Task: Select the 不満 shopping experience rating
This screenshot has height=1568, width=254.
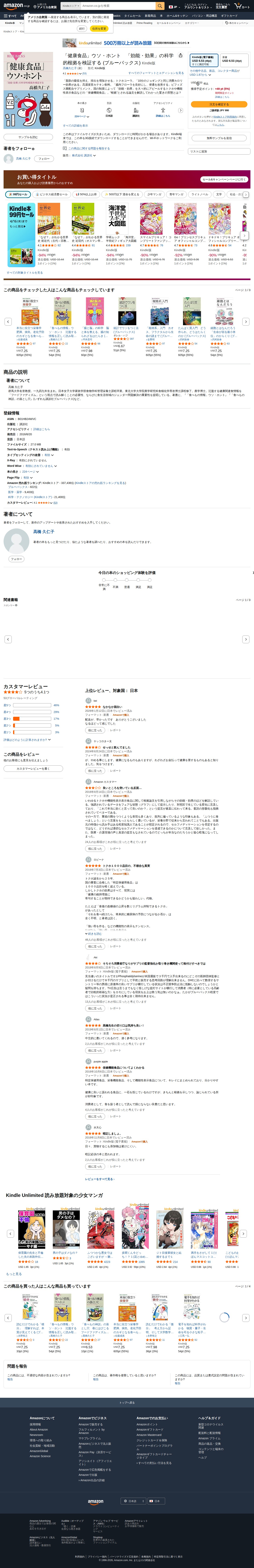Action: pyautogui.click(x=115, y=580)
